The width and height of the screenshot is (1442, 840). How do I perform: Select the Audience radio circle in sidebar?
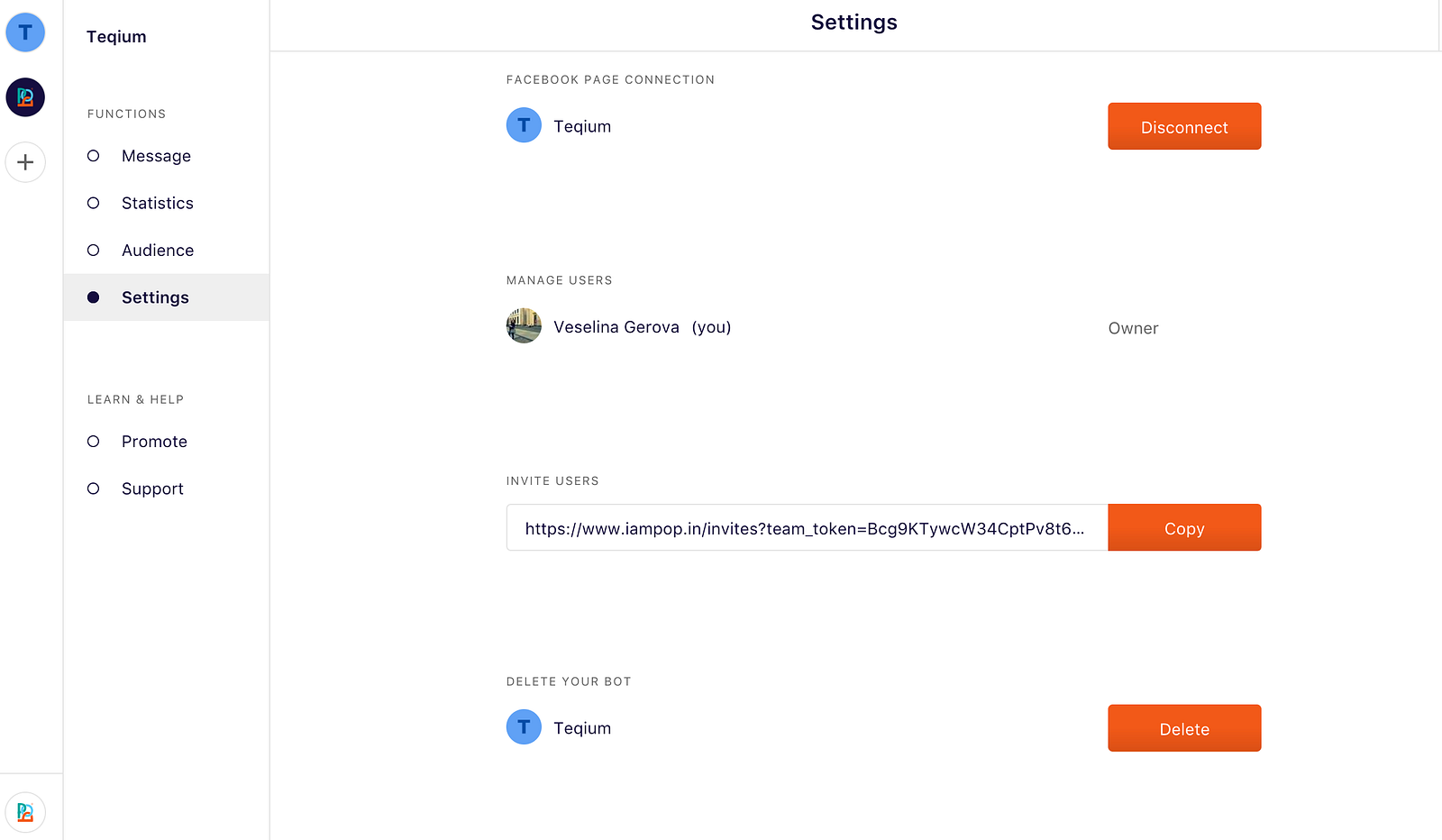93,251
